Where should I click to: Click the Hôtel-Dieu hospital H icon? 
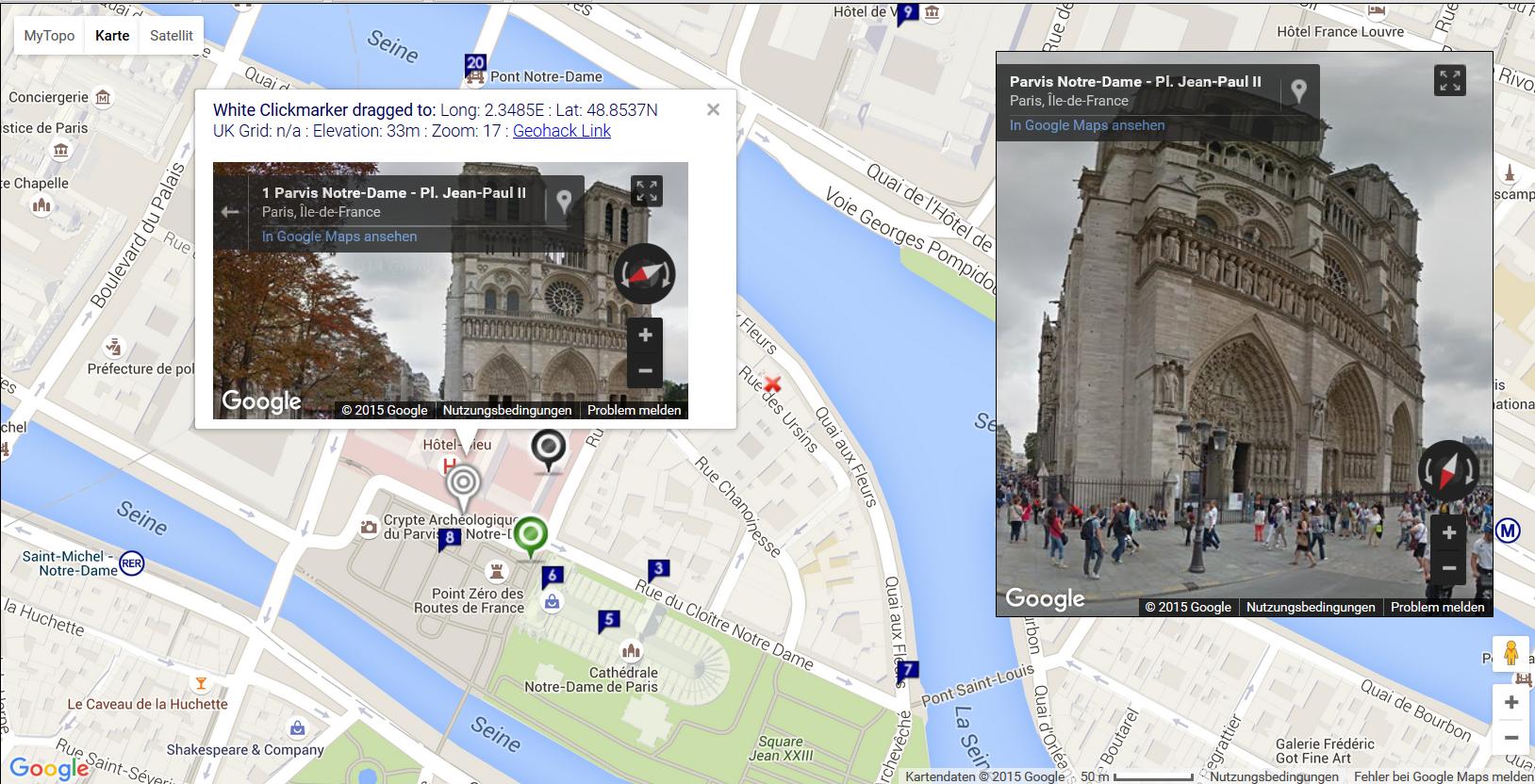pos(450,465)
